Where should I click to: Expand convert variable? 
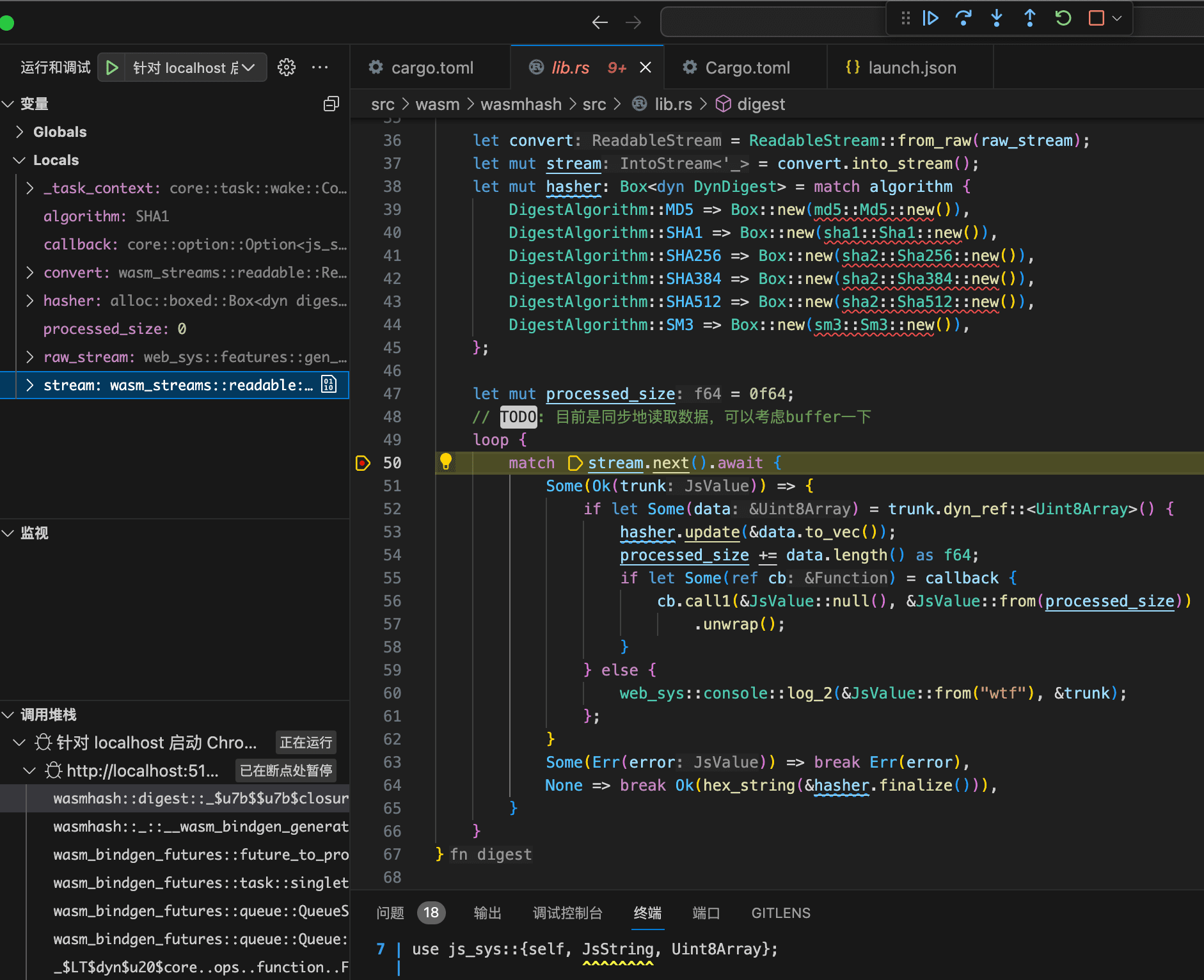[30, 273]
